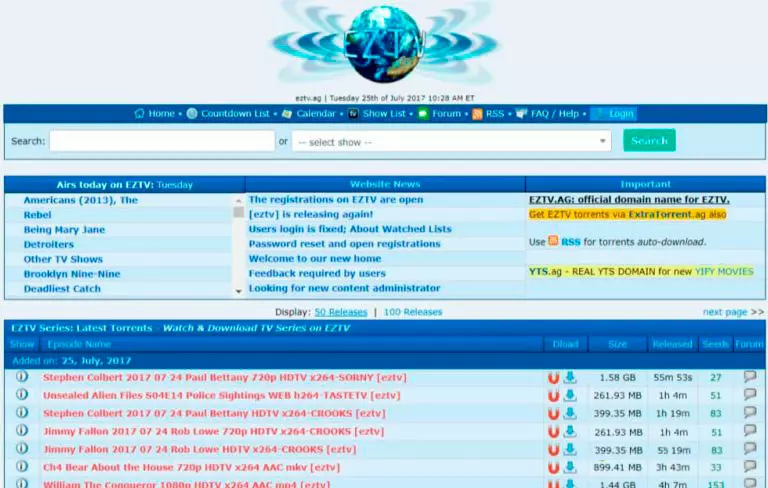Click scroll down arrow in Airs today list
Screen dimensions: 768x488
click(239, 291)
